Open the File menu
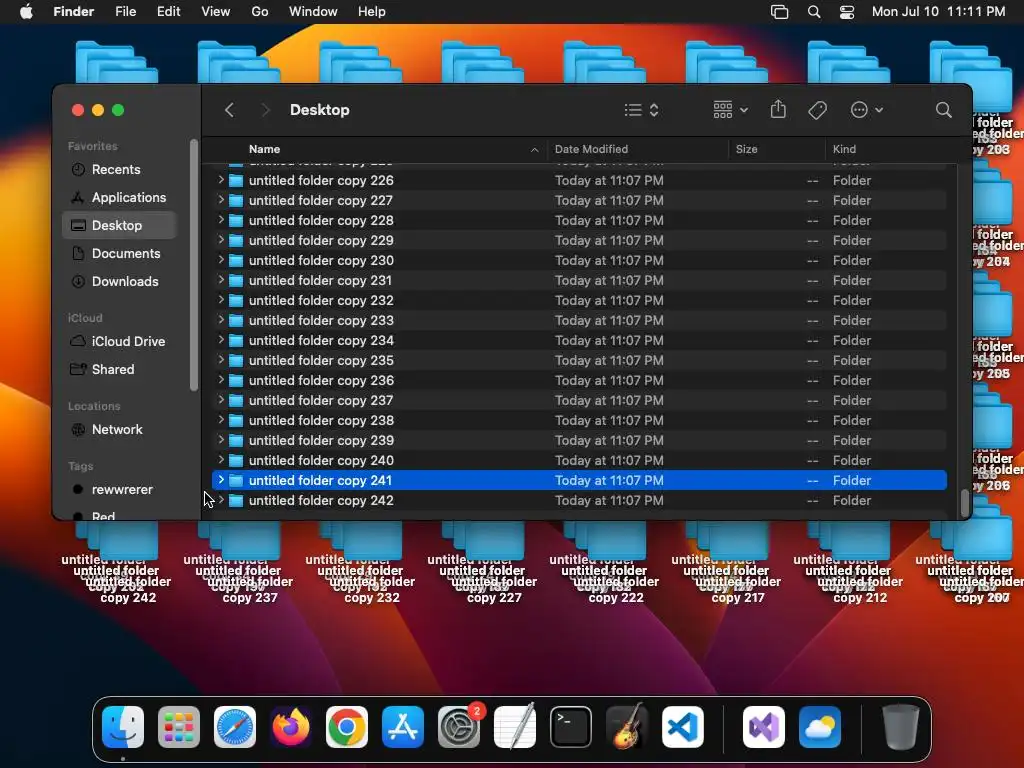This screenshot has height=768, width=1024. tap(125, 12)
